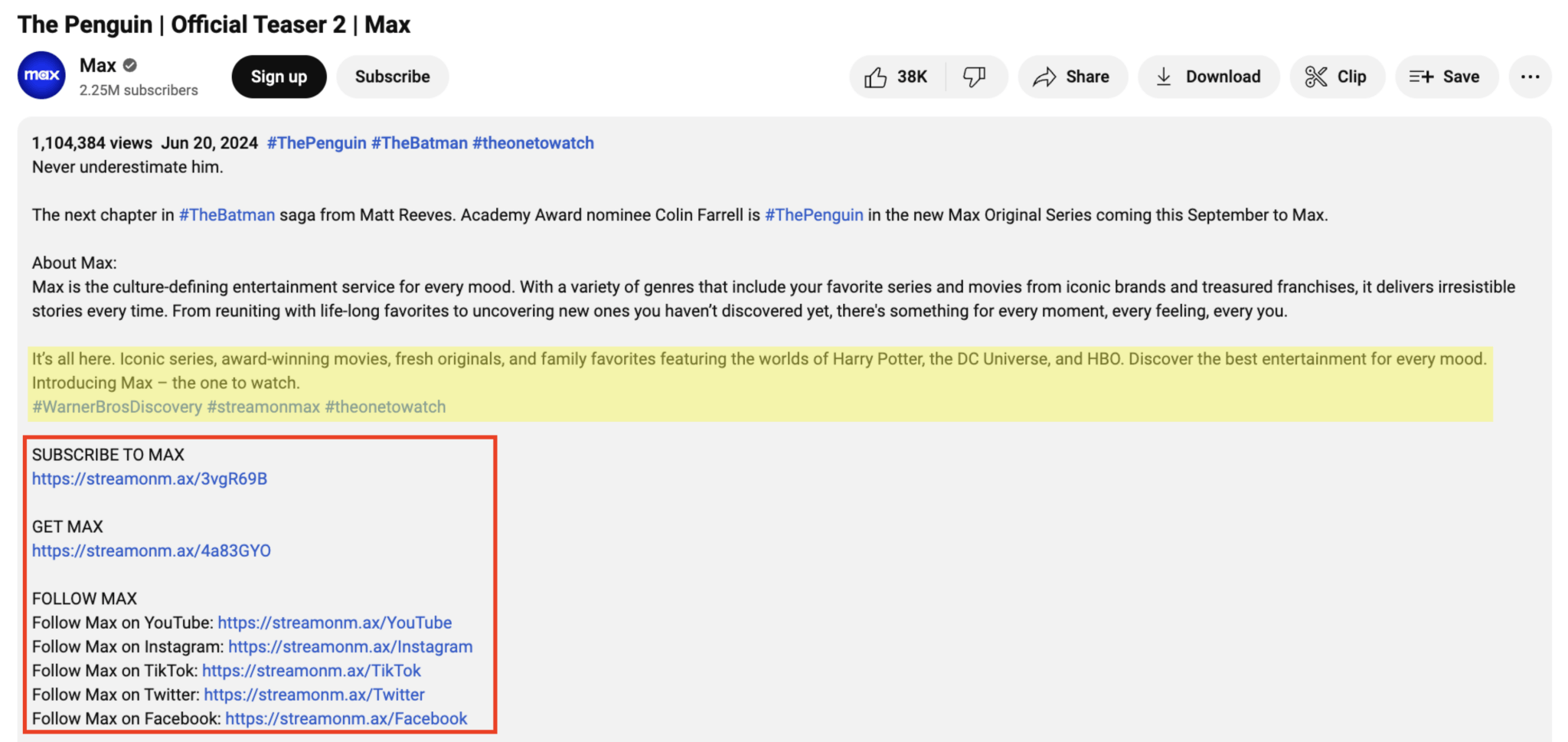
Task: Click the Max channel avatar
Action: tap(41, 76)
